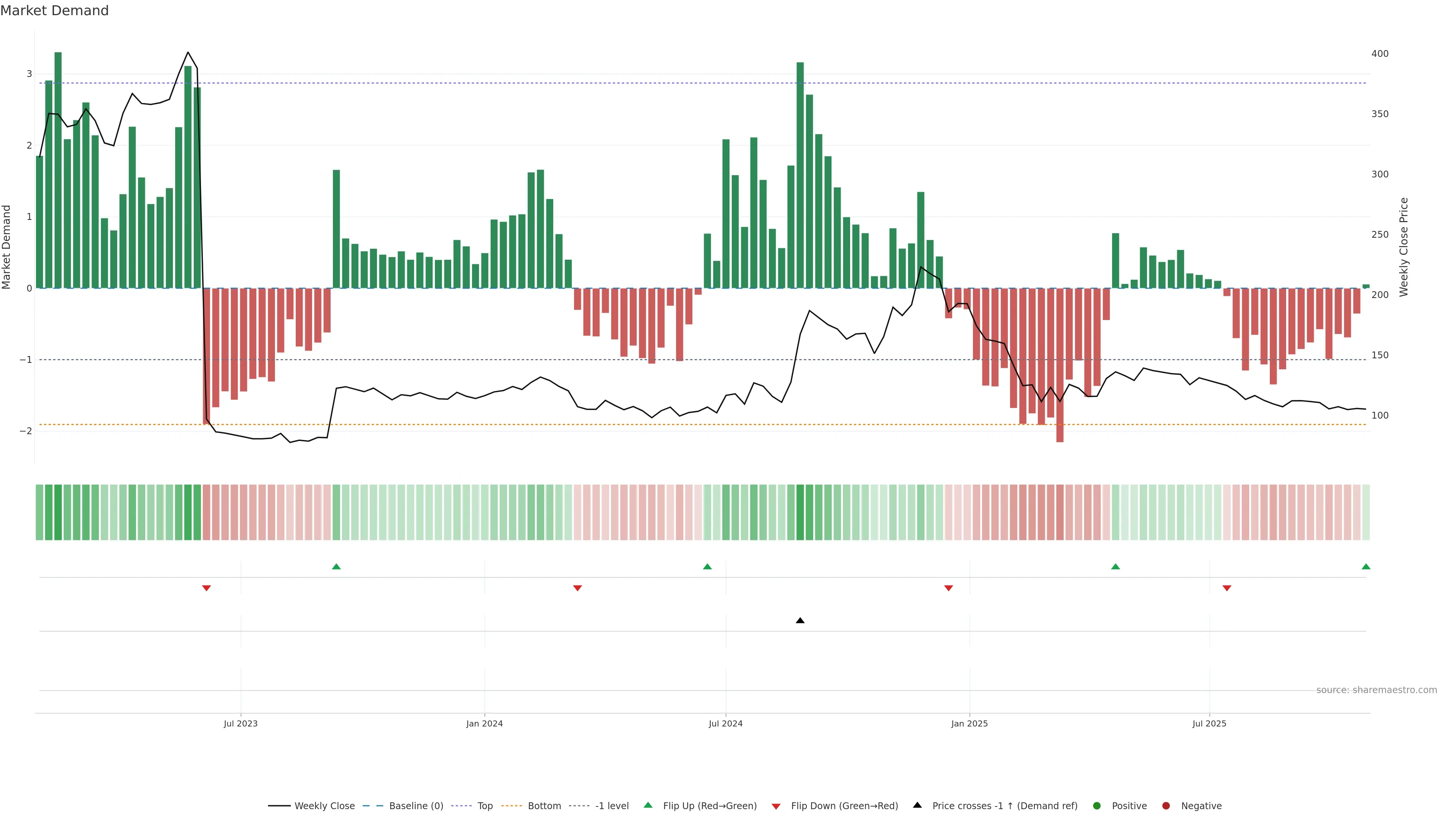Click the red Flip Down marker after Jul 2025
This screenshot has height=819, width=1456.
click(1227, 588)
